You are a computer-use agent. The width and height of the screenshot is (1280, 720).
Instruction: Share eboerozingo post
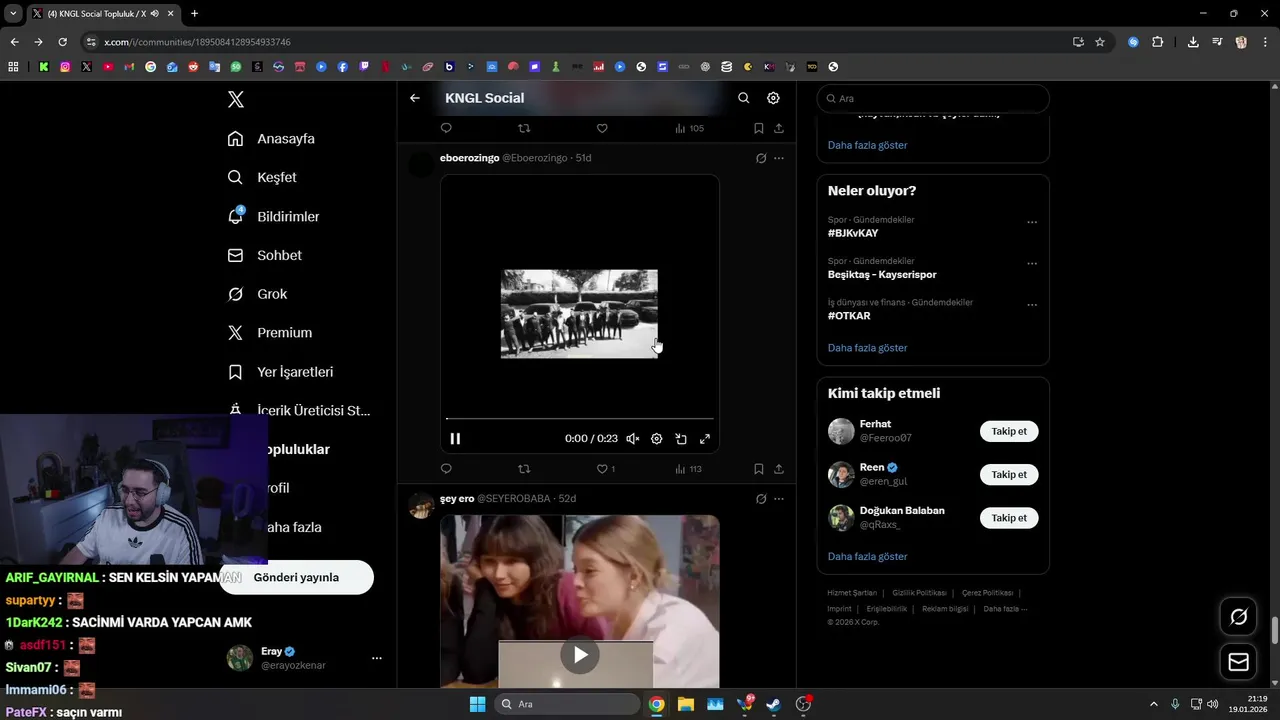[x=779, y=468]
